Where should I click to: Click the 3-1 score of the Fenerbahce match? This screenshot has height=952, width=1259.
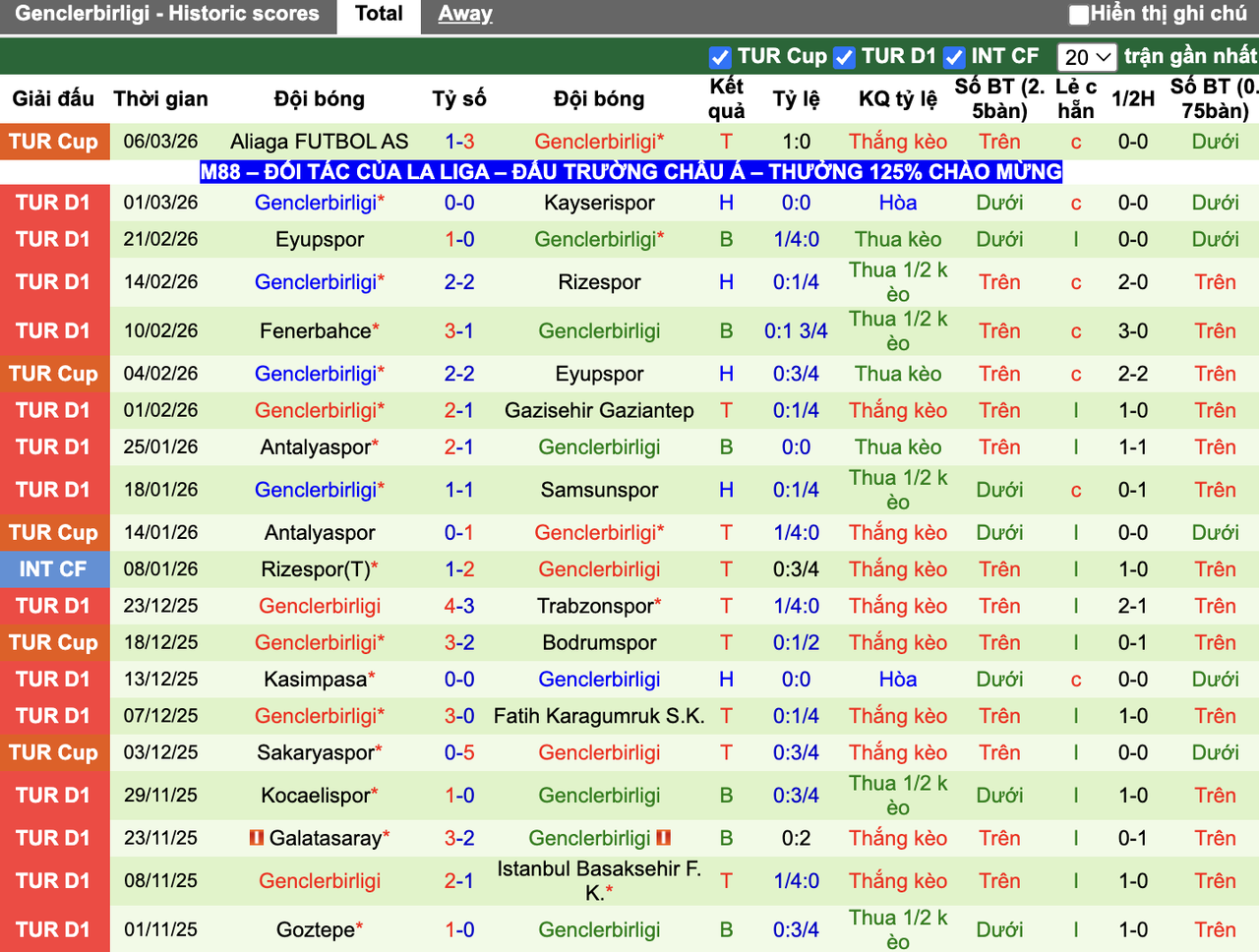pos(459,331)
